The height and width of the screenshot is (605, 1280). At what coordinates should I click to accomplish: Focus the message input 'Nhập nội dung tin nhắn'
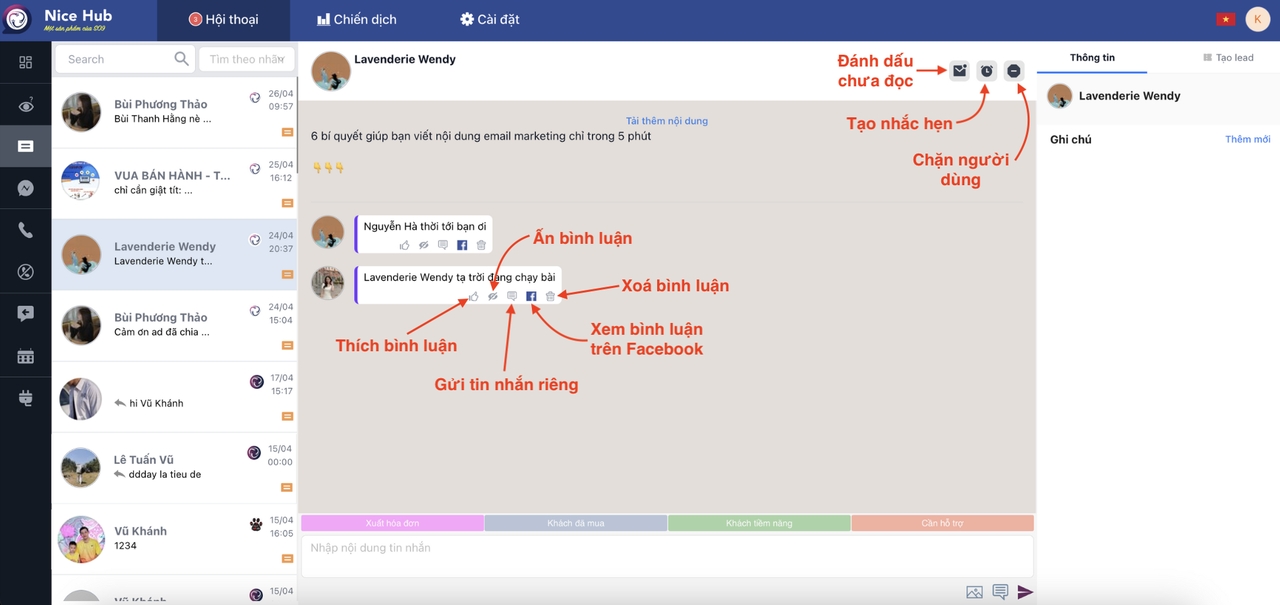(x=667, y=555)
